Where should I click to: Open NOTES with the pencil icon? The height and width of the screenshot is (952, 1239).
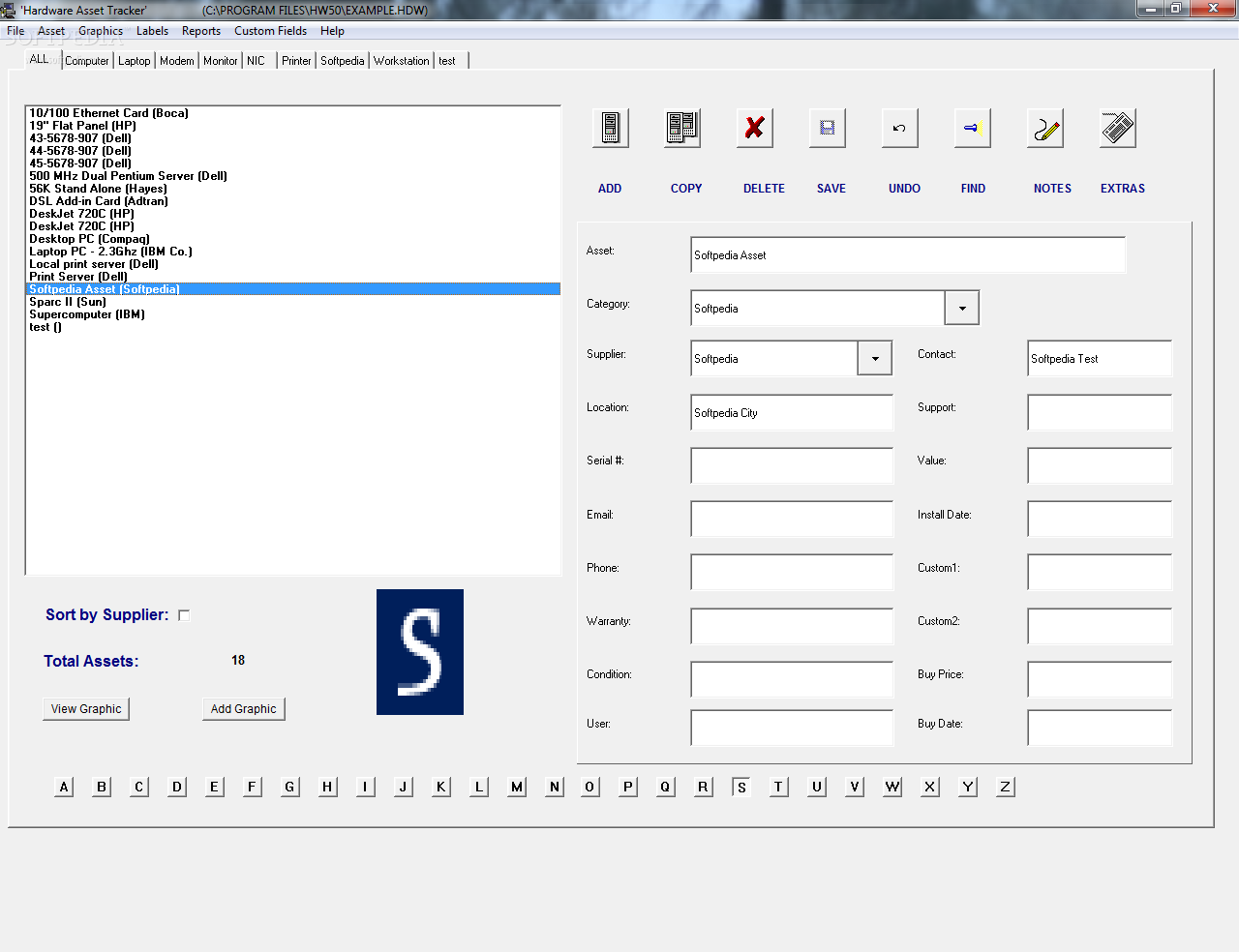point(1045,128)
